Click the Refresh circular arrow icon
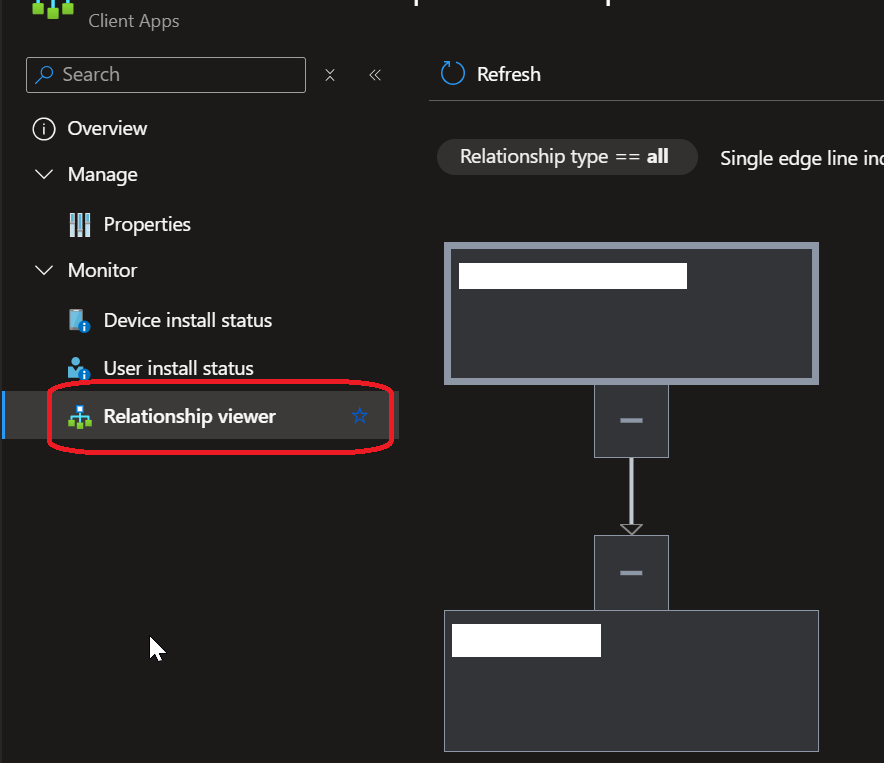Viewport: 884px width, 763px height. pyautogui.click(x=453, y=74)
